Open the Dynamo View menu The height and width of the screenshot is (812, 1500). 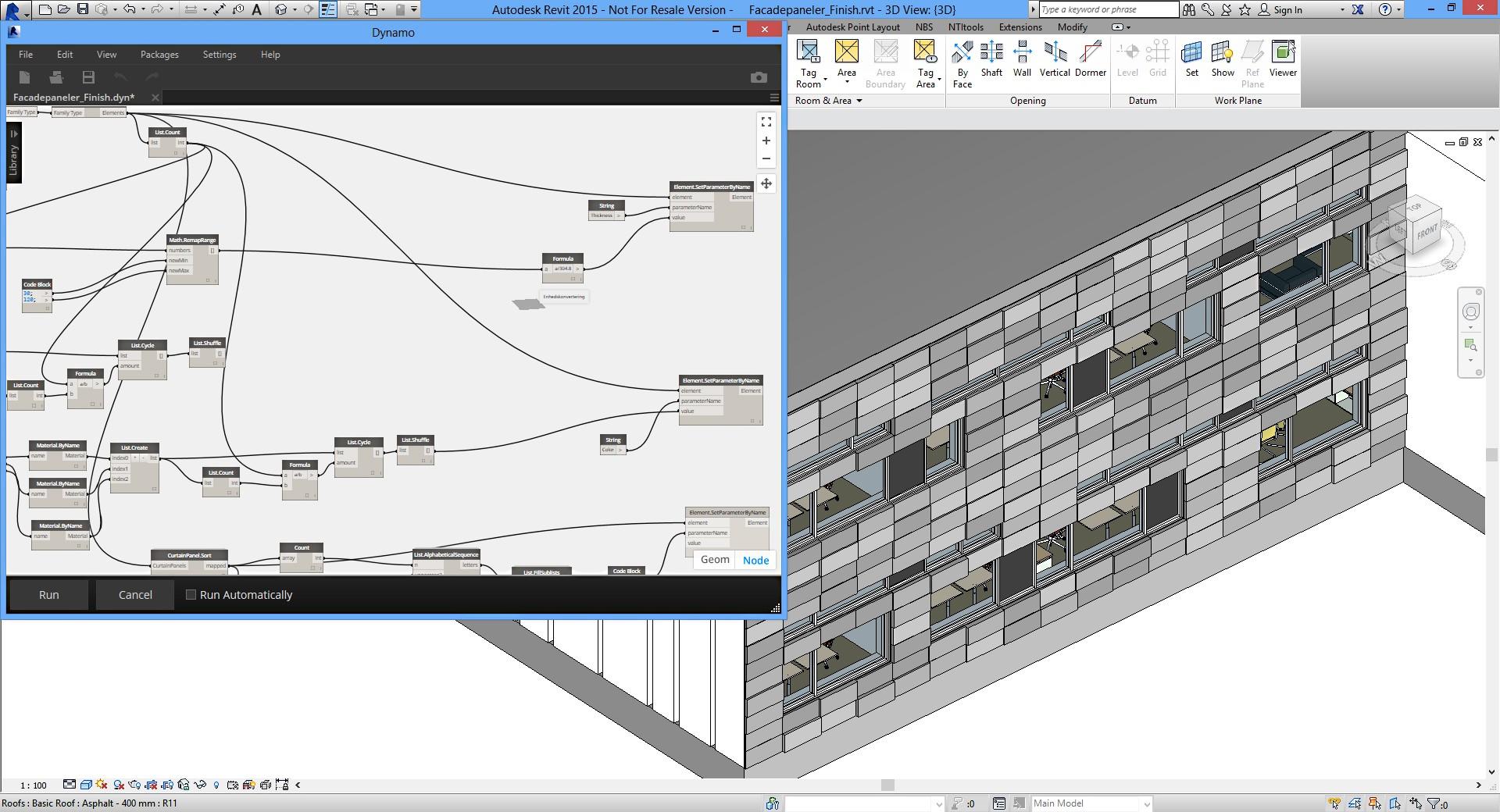[x=106, y=55]
